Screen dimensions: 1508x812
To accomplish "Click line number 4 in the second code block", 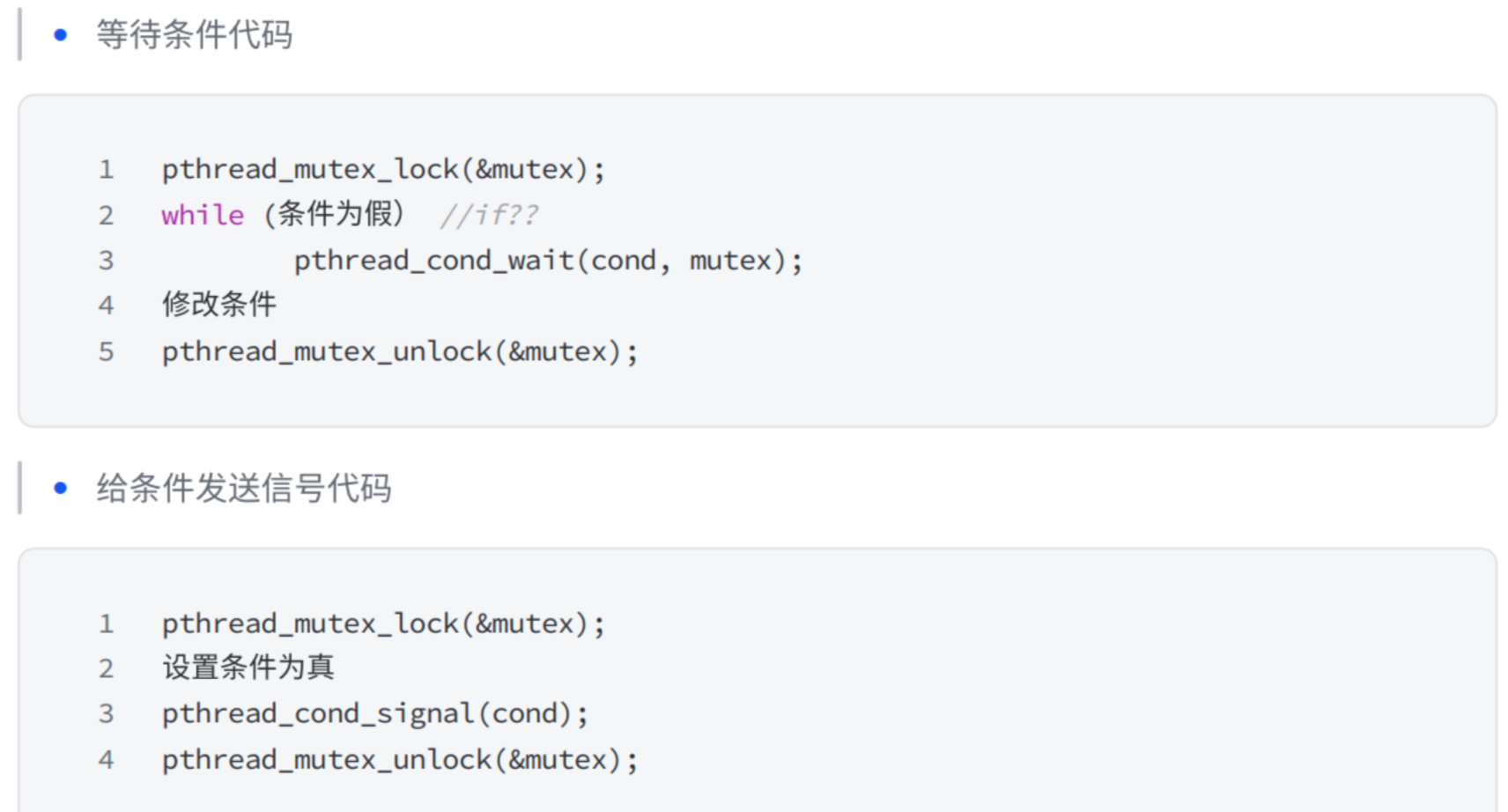I will (107, 759).
